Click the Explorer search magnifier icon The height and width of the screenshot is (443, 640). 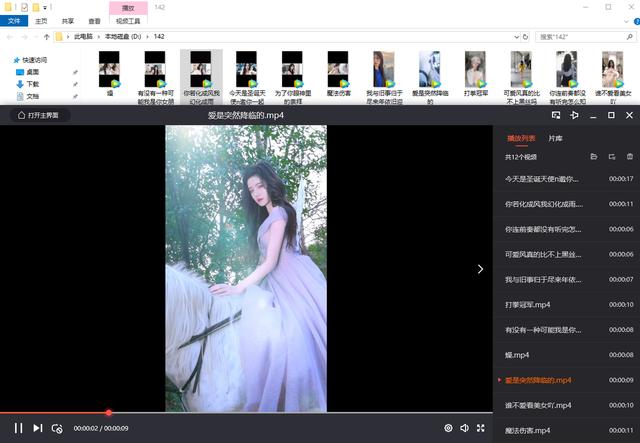629,37
